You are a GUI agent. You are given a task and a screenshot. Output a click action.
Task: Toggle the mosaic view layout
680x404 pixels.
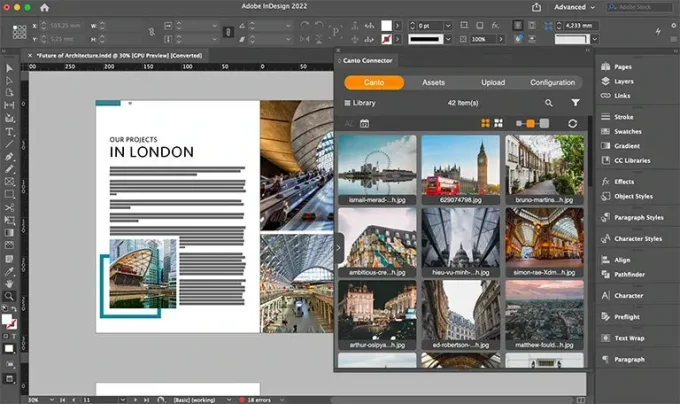click(x=497, y=123)
